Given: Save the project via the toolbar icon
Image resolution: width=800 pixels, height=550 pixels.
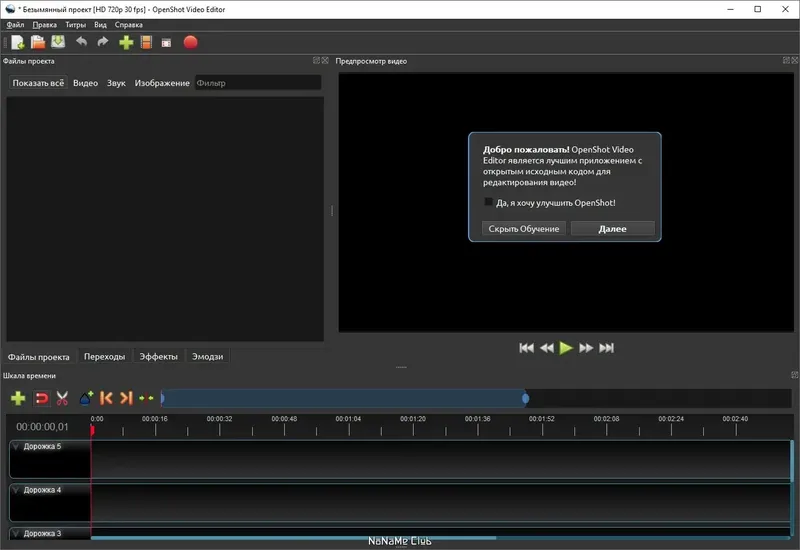Looking at the screenshot, I should pos(58,42).
